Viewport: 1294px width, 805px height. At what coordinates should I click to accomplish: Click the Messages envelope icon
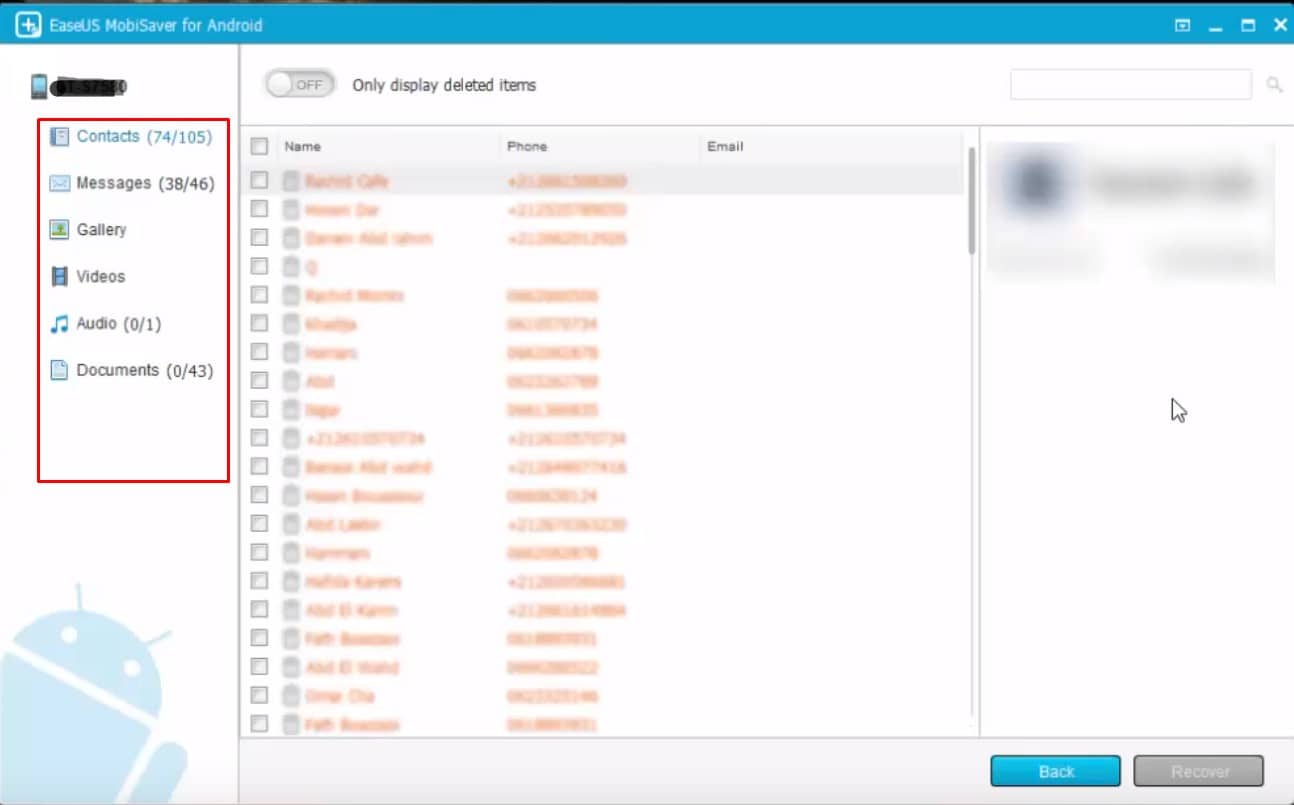click(59, 183)
